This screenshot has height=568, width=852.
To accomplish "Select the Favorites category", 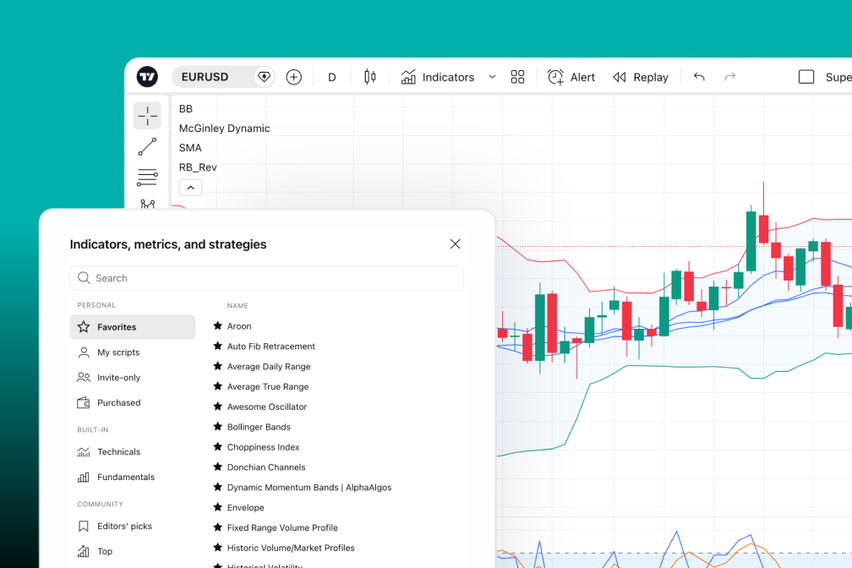I will [133, 327].
